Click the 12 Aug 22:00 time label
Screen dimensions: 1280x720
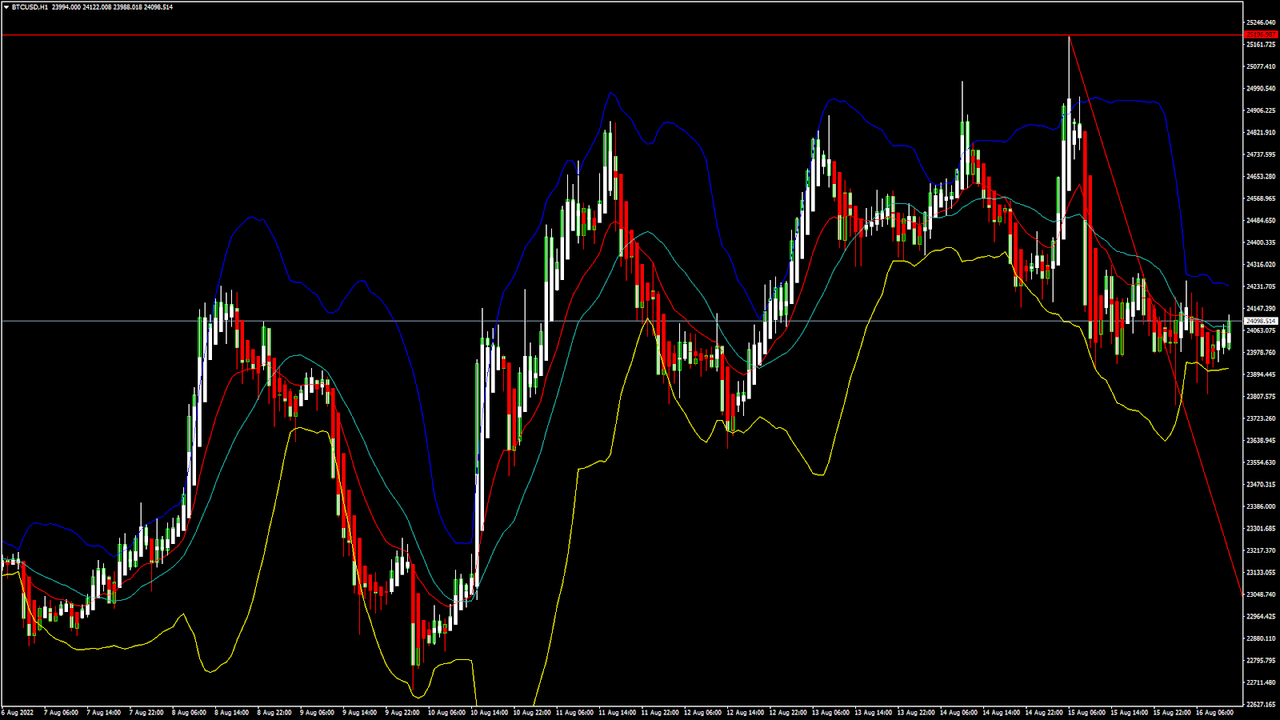click(x=788, y=713)
